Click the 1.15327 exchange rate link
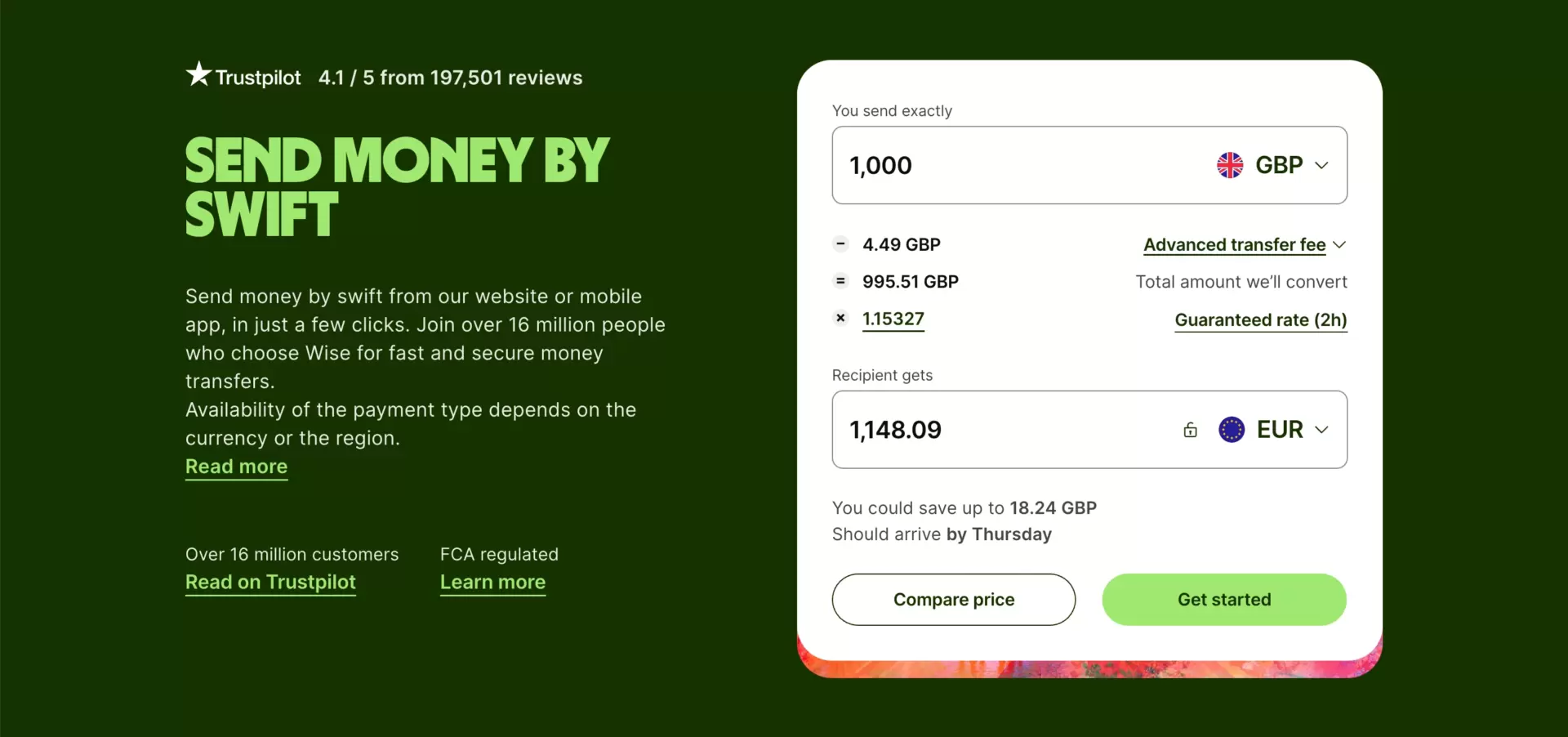 point(893,319)
